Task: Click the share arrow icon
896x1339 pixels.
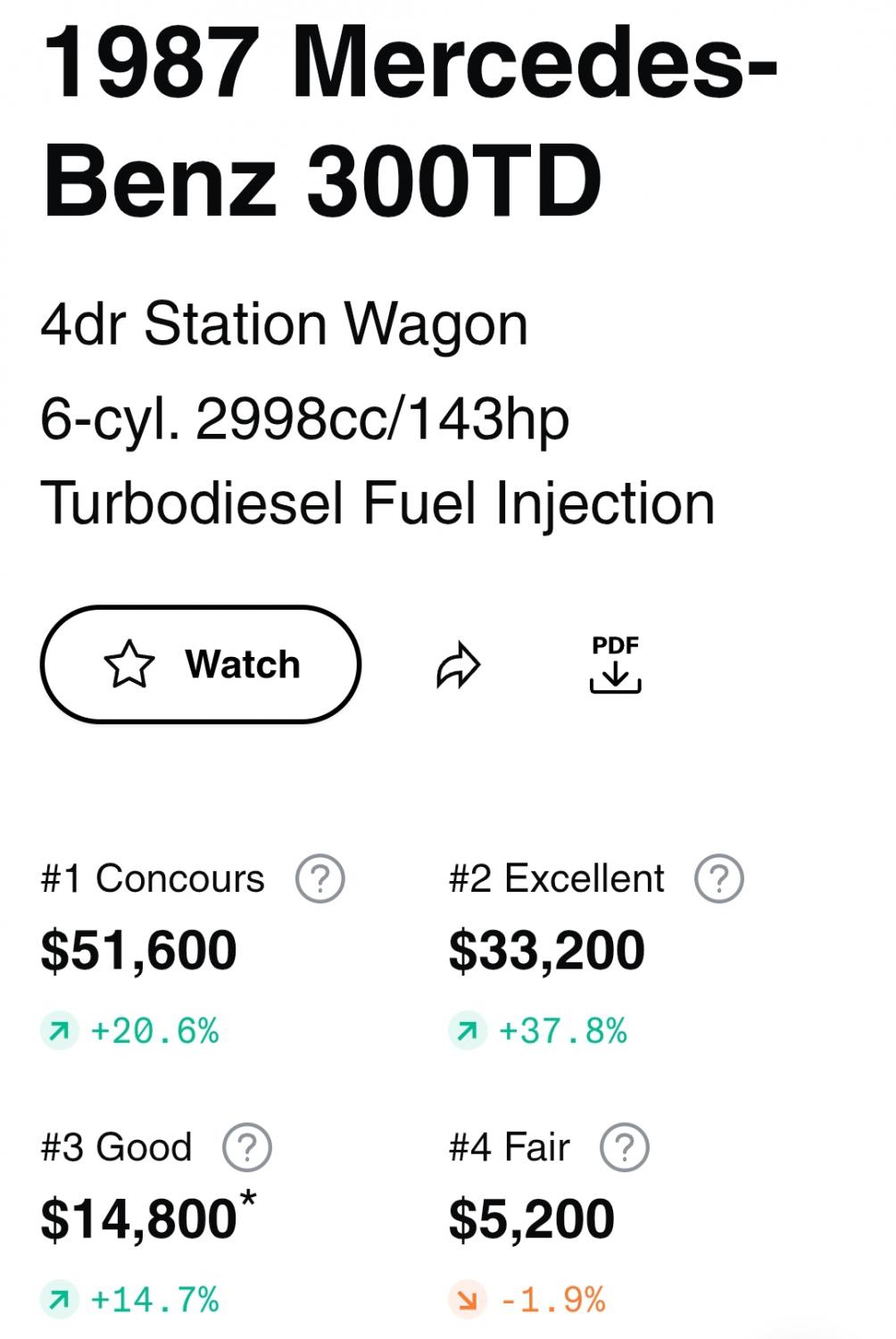Action: (459, 666)
